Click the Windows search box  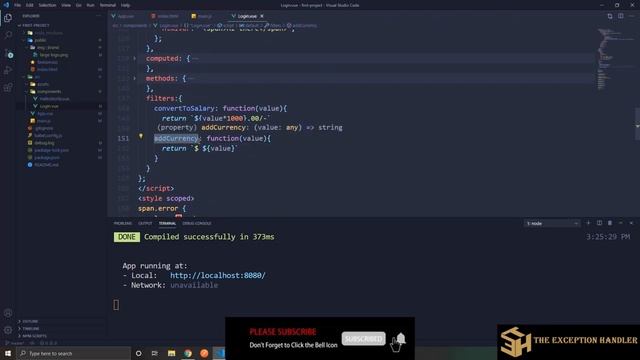pyautogui.click(x=74, y=353)
